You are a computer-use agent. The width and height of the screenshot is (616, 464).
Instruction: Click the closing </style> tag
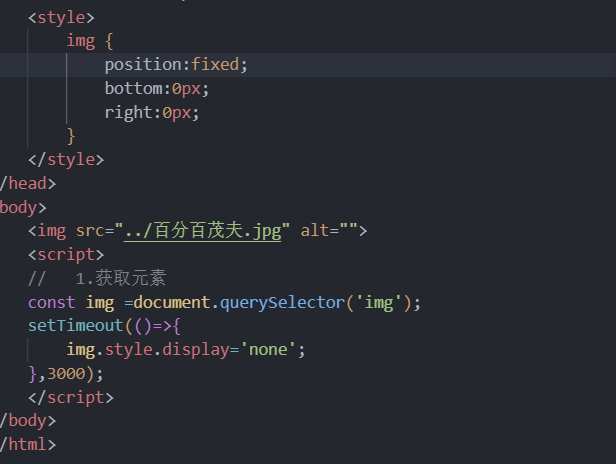[66, 160]
